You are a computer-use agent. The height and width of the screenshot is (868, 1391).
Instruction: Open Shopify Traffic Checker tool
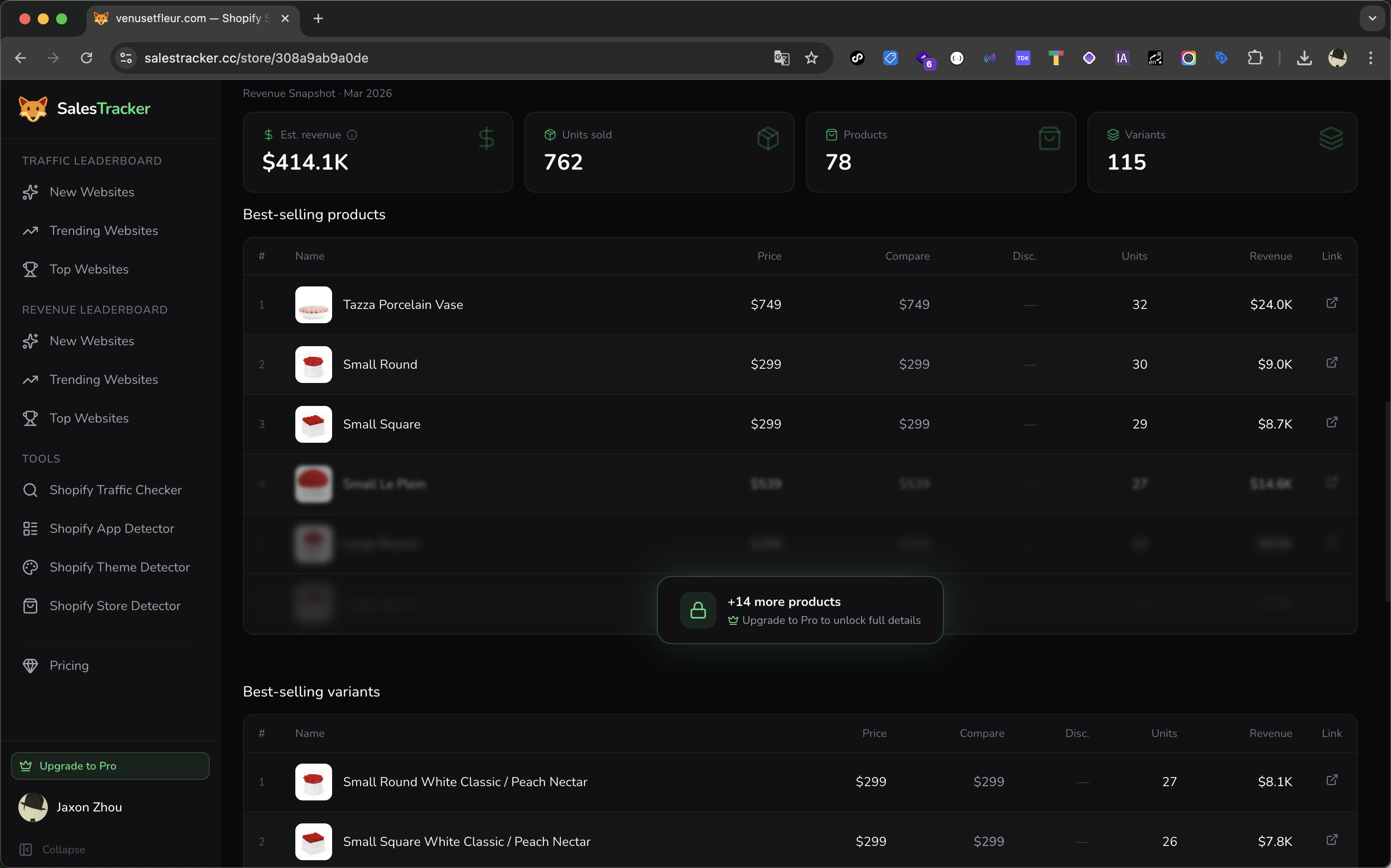pos(110,490)
